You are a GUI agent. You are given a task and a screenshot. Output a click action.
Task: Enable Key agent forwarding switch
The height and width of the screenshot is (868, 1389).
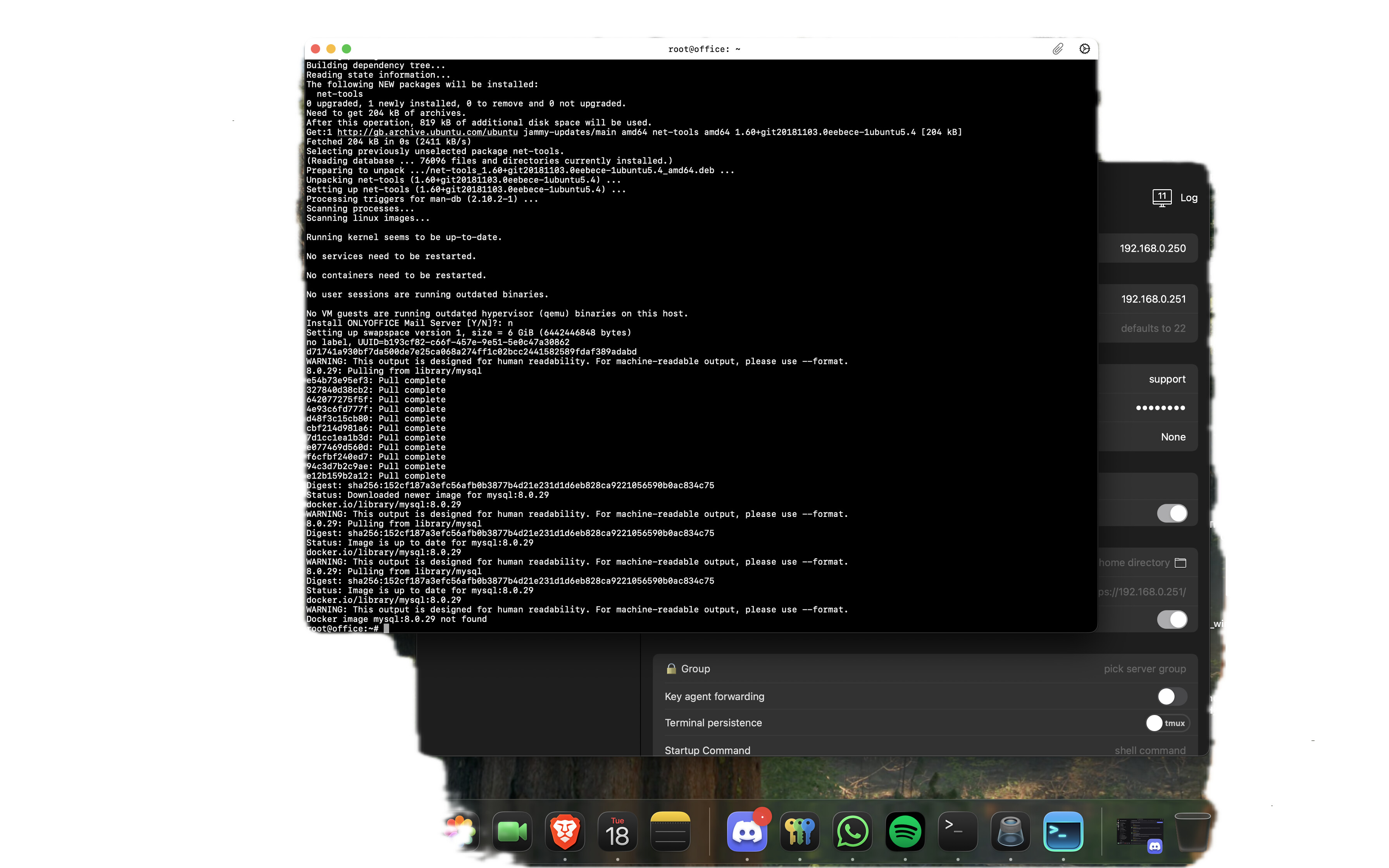click(x=1172, y=696)
